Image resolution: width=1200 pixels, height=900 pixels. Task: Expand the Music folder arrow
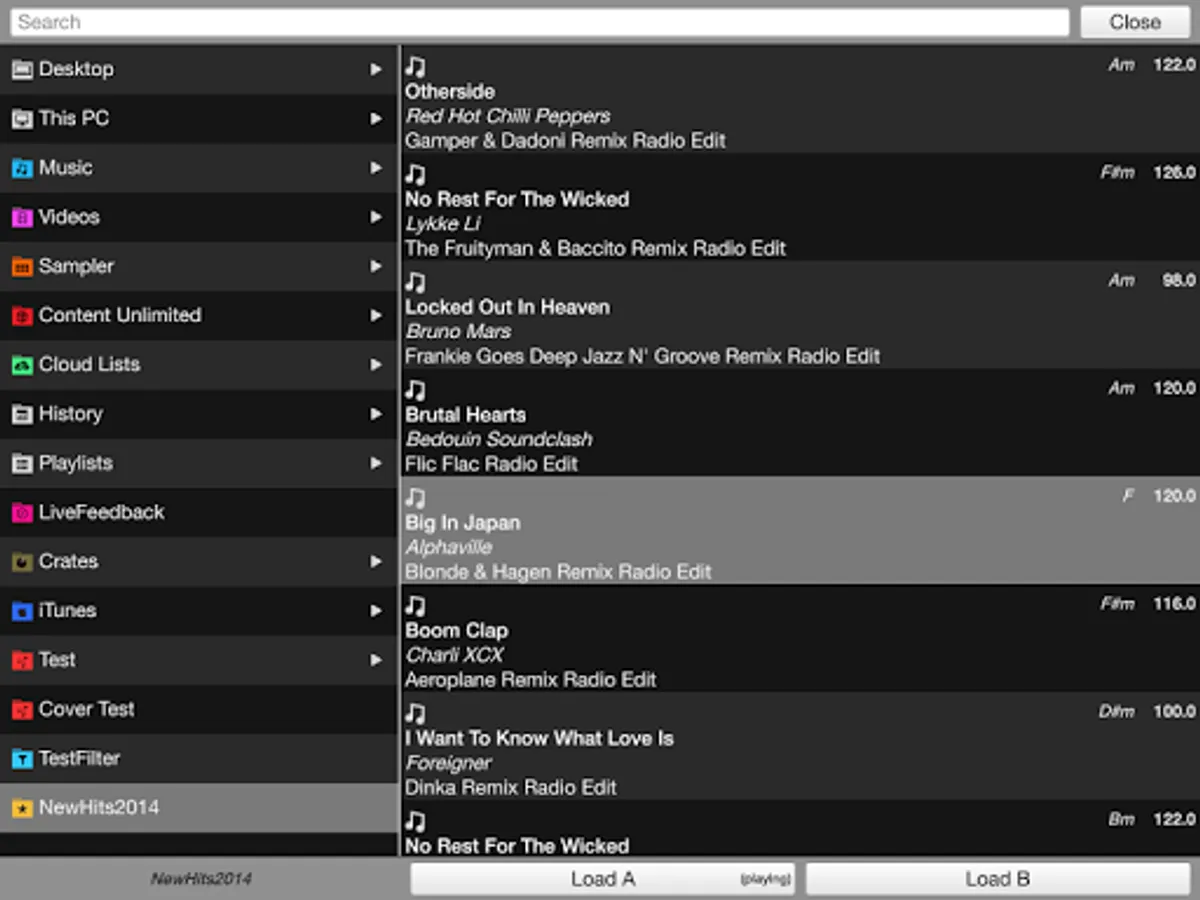tap(376, 168)
